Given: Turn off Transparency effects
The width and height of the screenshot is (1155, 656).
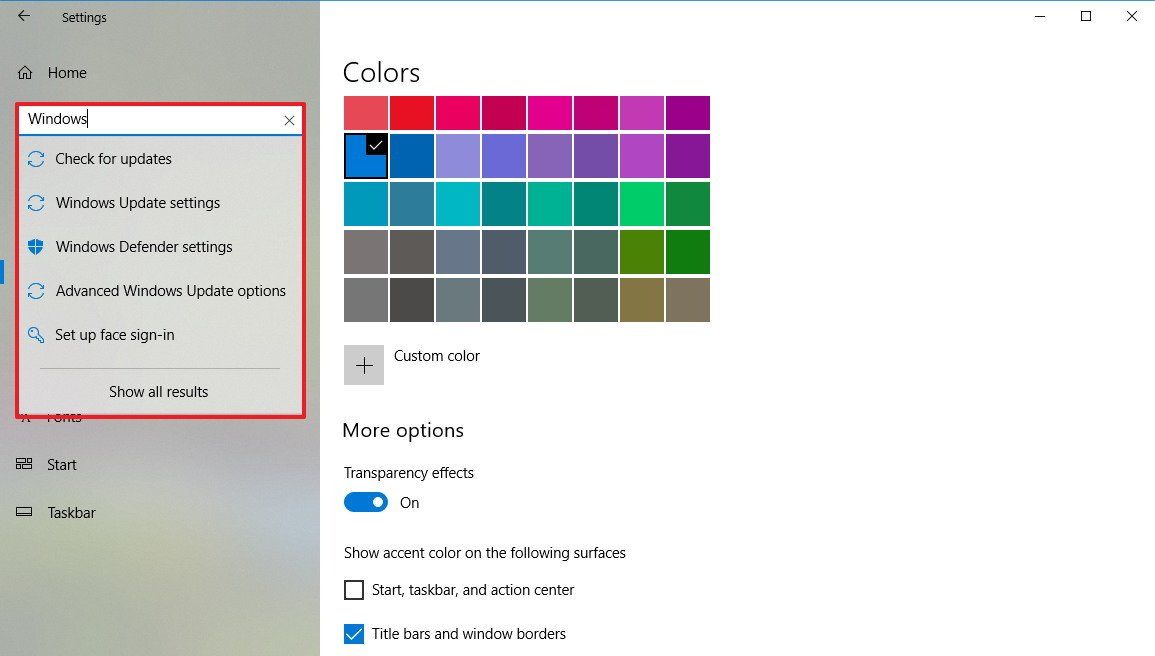Looking at the screenshot, I should (x=366, y=502).
